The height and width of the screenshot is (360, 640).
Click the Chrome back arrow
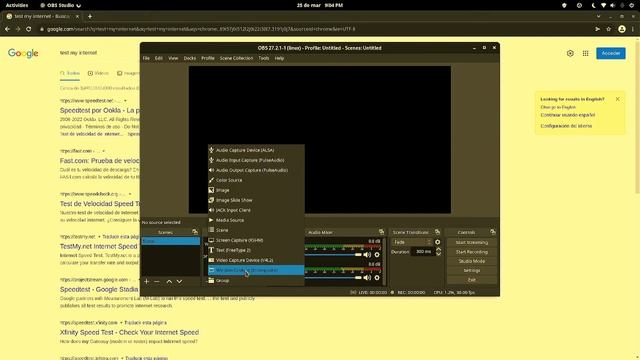pos(7,29)
